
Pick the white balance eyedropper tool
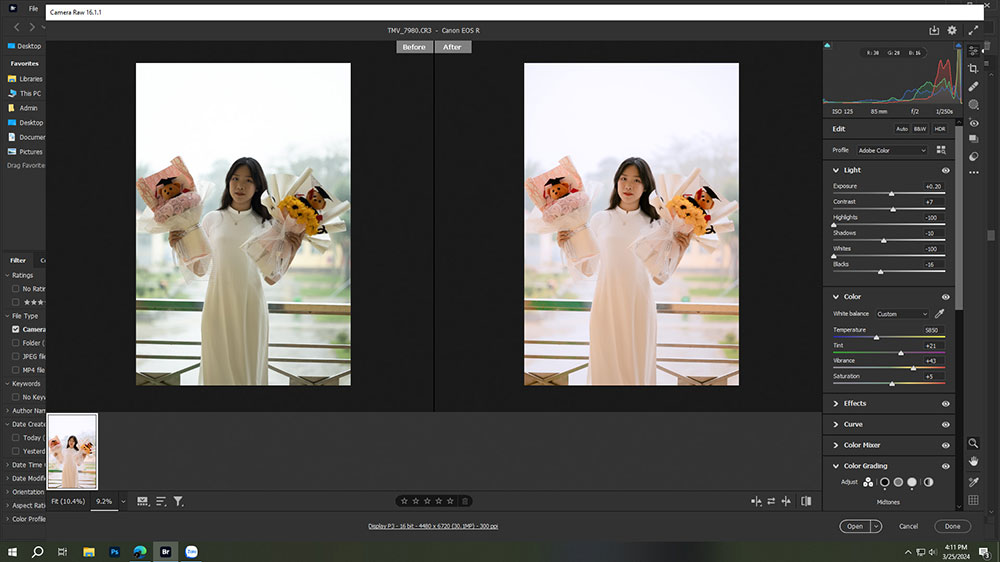point(939,313)
